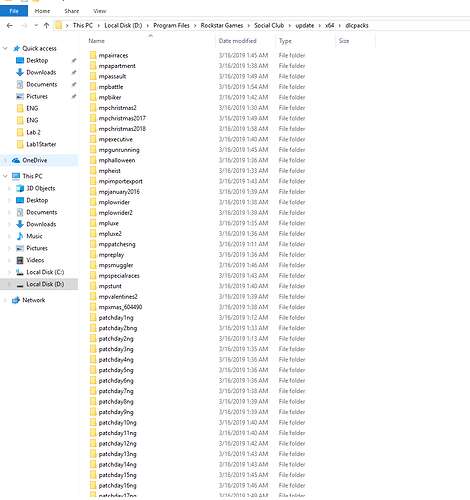Select the mpimportexport folder icon
Viewport: 470px width, 500px height.
click(93, 181)
